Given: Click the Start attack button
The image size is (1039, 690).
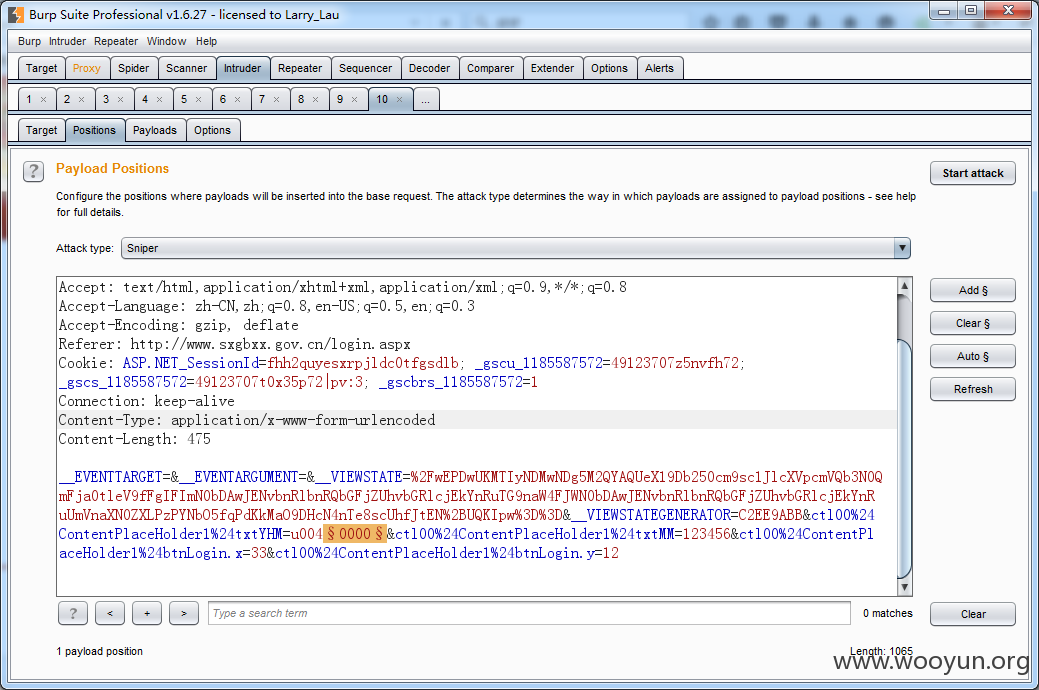Looking at the screenshot, I should [973, 173].
